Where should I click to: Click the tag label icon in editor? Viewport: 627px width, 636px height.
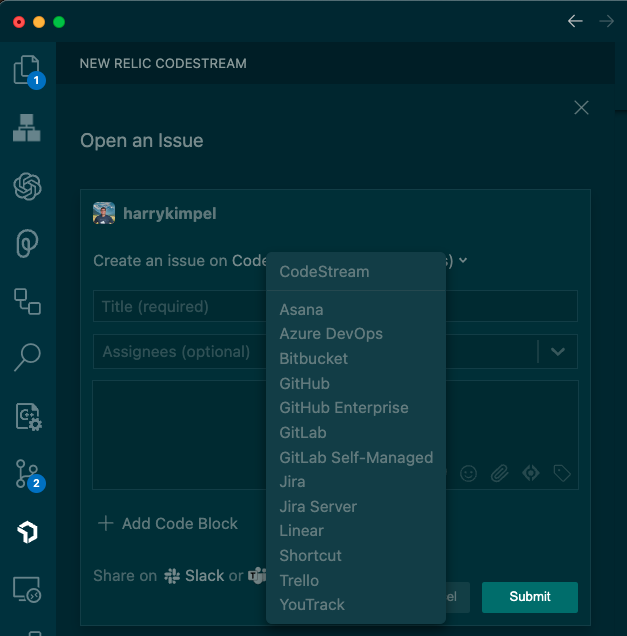[562, 473]
